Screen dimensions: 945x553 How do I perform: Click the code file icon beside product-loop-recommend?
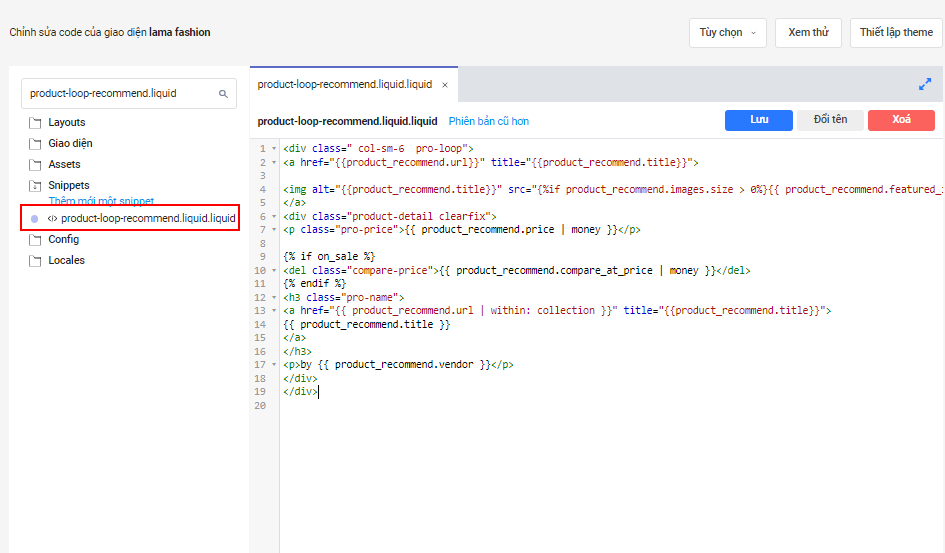click(x=52, y=218)
